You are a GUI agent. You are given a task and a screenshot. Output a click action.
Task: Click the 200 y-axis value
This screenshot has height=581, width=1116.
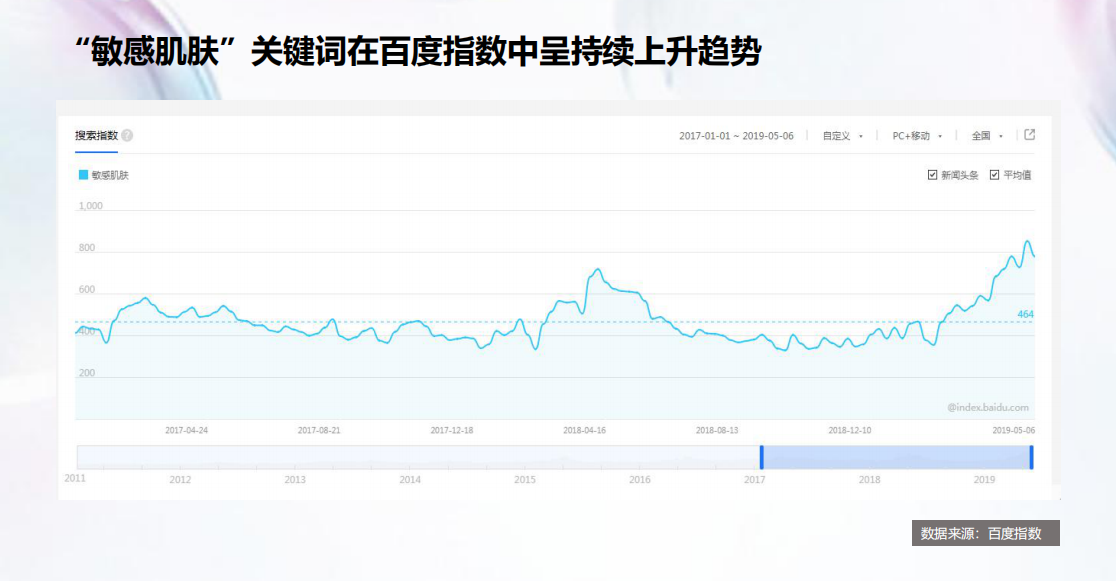[87, 373]
